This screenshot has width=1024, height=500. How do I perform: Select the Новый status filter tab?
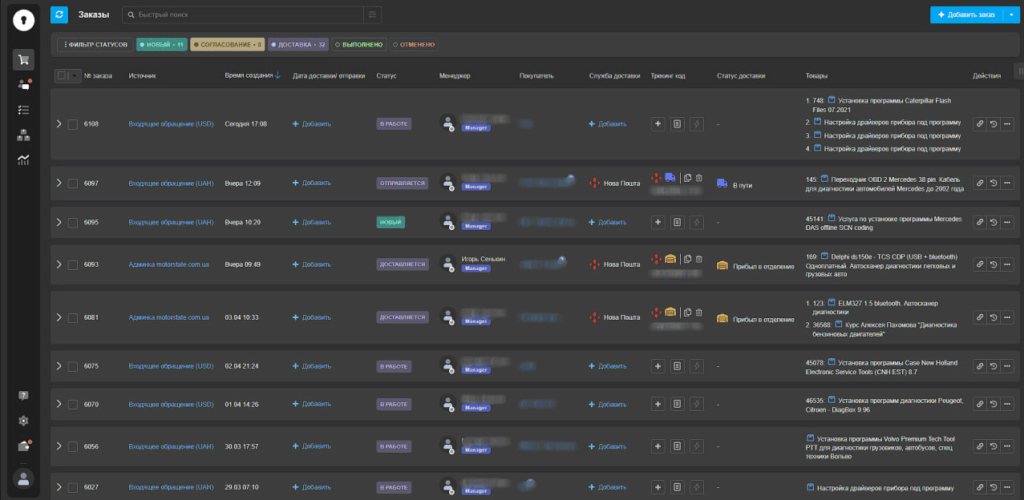(160, 45)
